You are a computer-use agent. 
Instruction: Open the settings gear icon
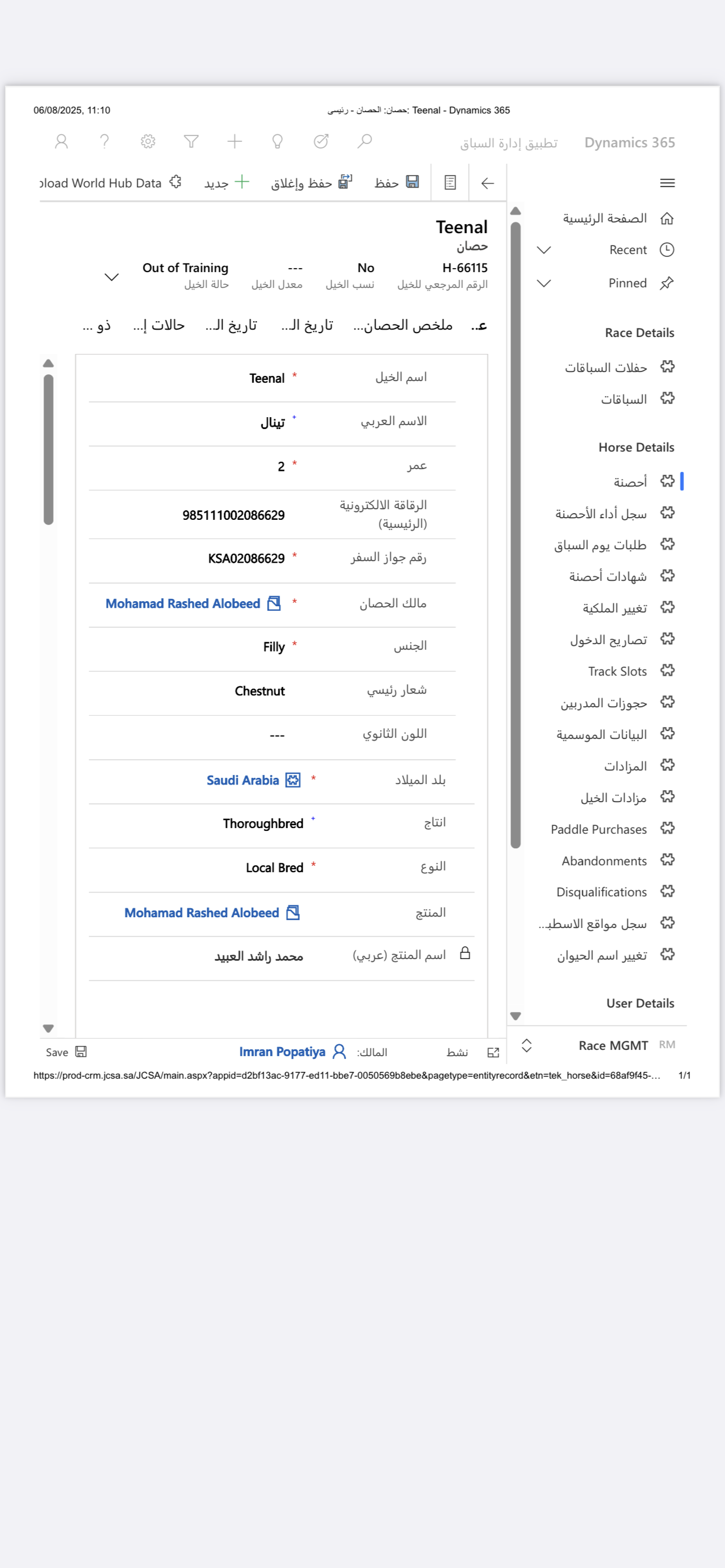coord(147,142)
